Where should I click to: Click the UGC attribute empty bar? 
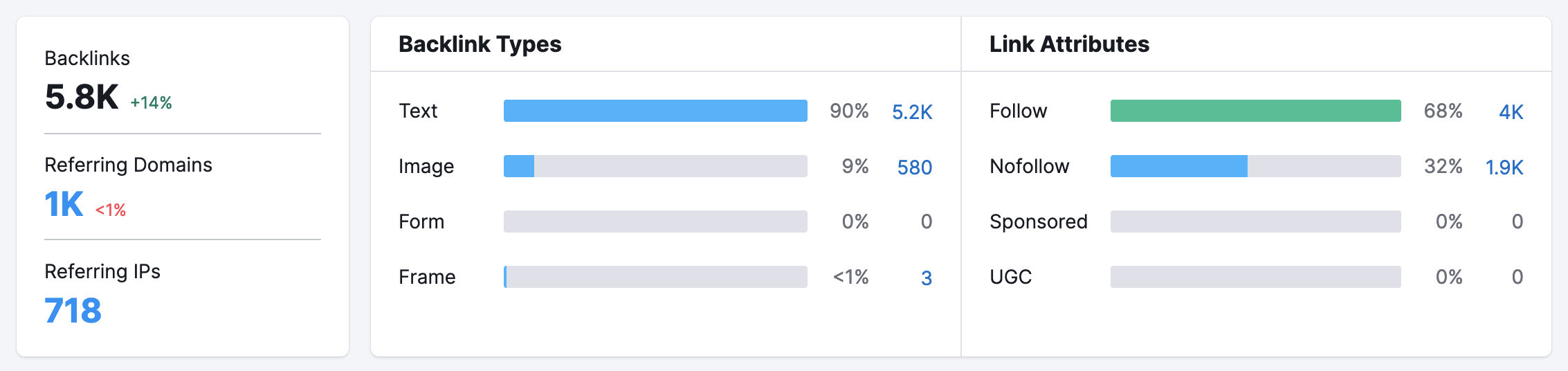click(x=1255, y=277)
